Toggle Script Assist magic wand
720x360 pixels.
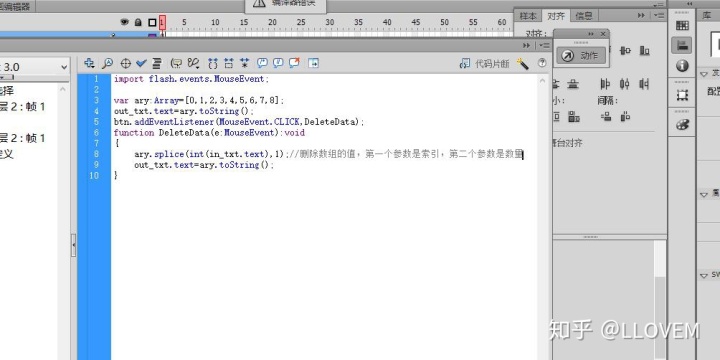point(523,64)
